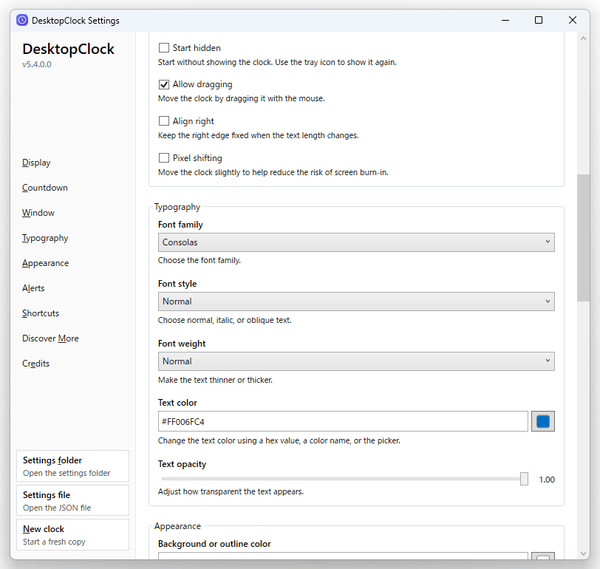Navigate to the Appearance section link
600x569 pixels.
(x=46, y=263)
